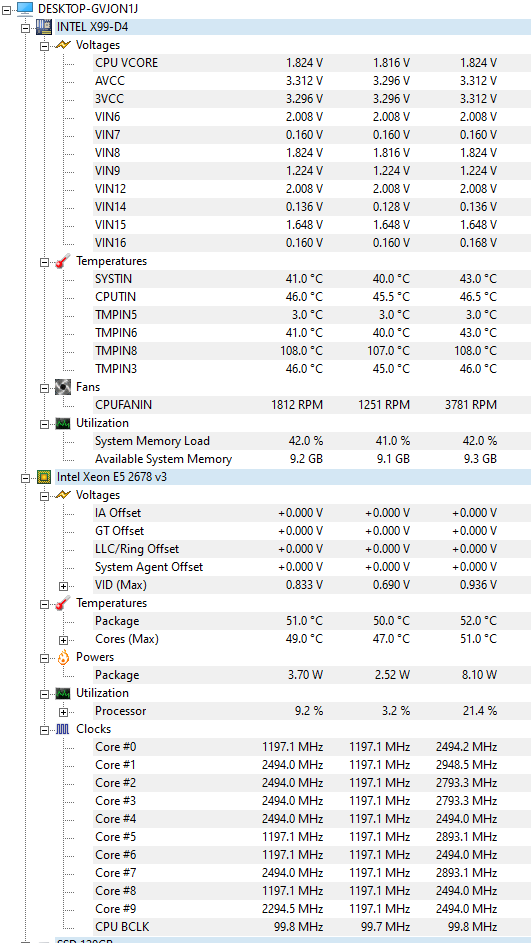Collapse the Powers section
Image resolution: width=531 pixels, height=943 pixels.
click(44, 657)
